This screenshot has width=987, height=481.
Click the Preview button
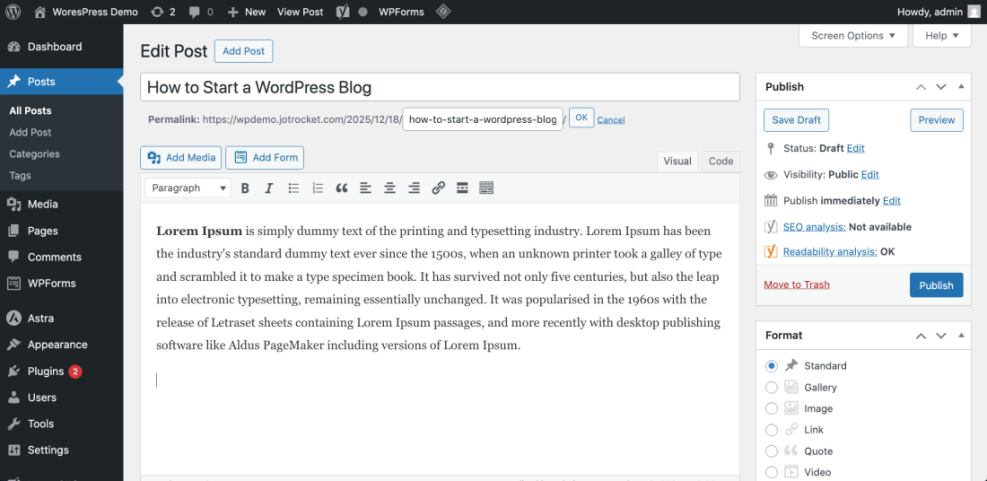[x=937, y=120]
